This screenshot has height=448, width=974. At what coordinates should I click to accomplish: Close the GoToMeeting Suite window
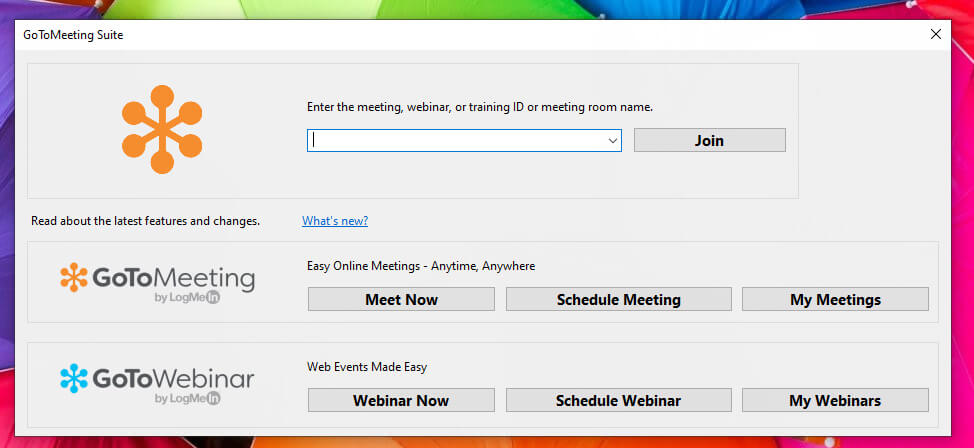click(936, 34)
